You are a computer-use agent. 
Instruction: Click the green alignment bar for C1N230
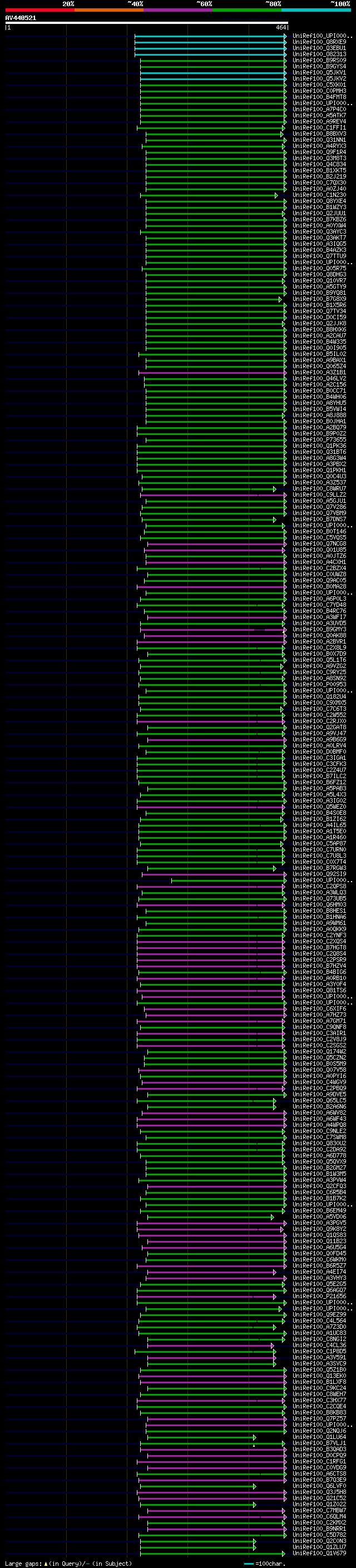tap(209, 195)
